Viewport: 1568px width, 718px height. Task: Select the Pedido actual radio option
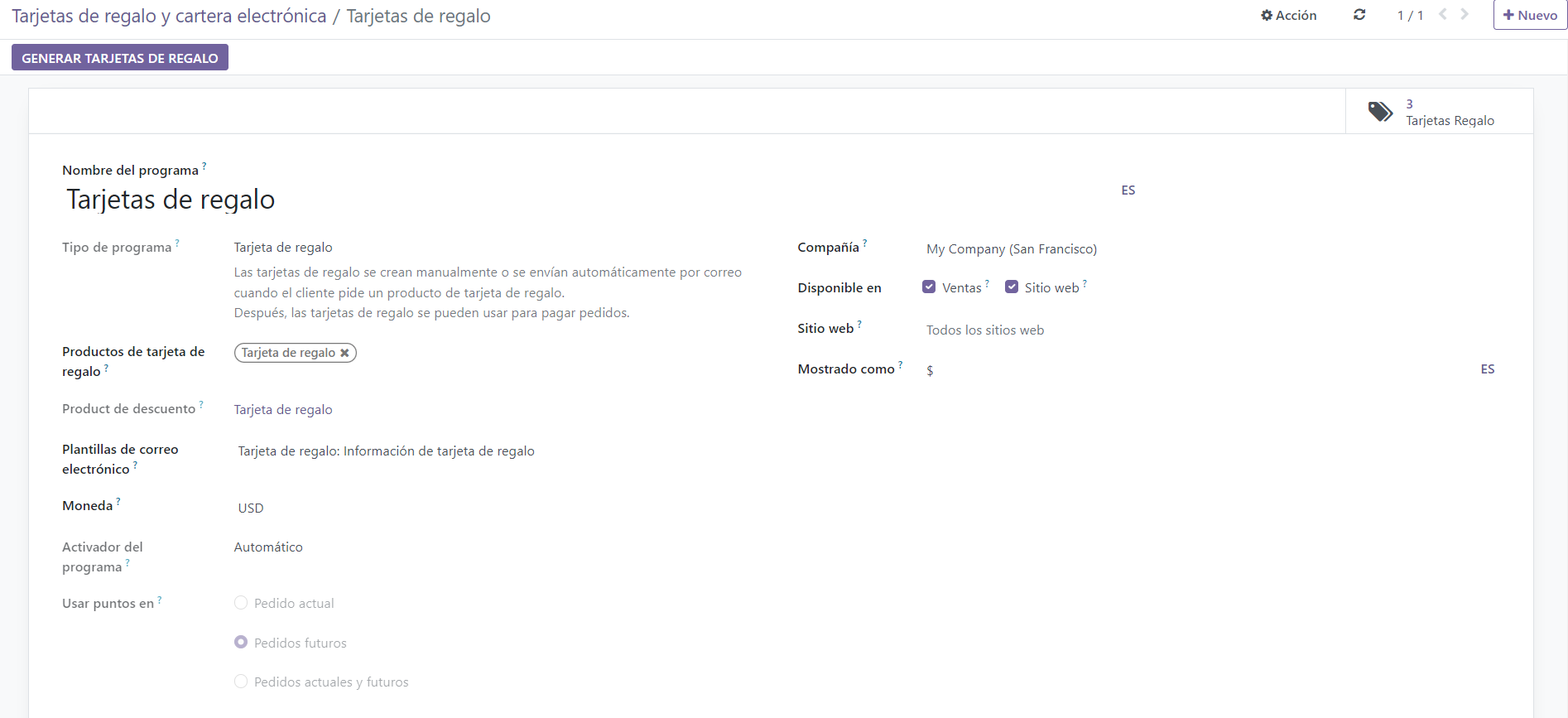[241, 603]
